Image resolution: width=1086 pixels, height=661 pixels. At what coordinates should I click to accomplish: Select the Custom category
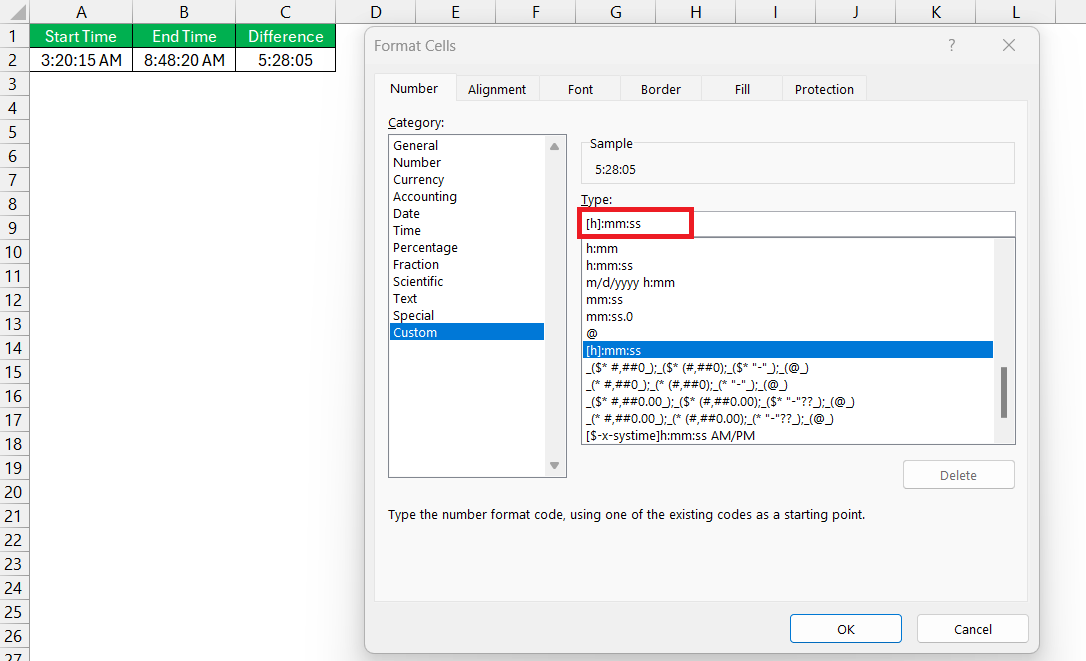click(467, 332)
